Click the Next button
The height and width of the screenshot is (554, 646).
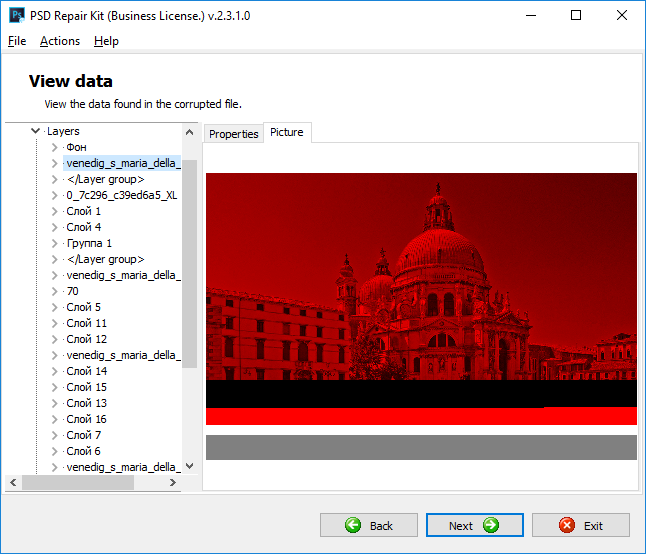(x=475, y=525)
